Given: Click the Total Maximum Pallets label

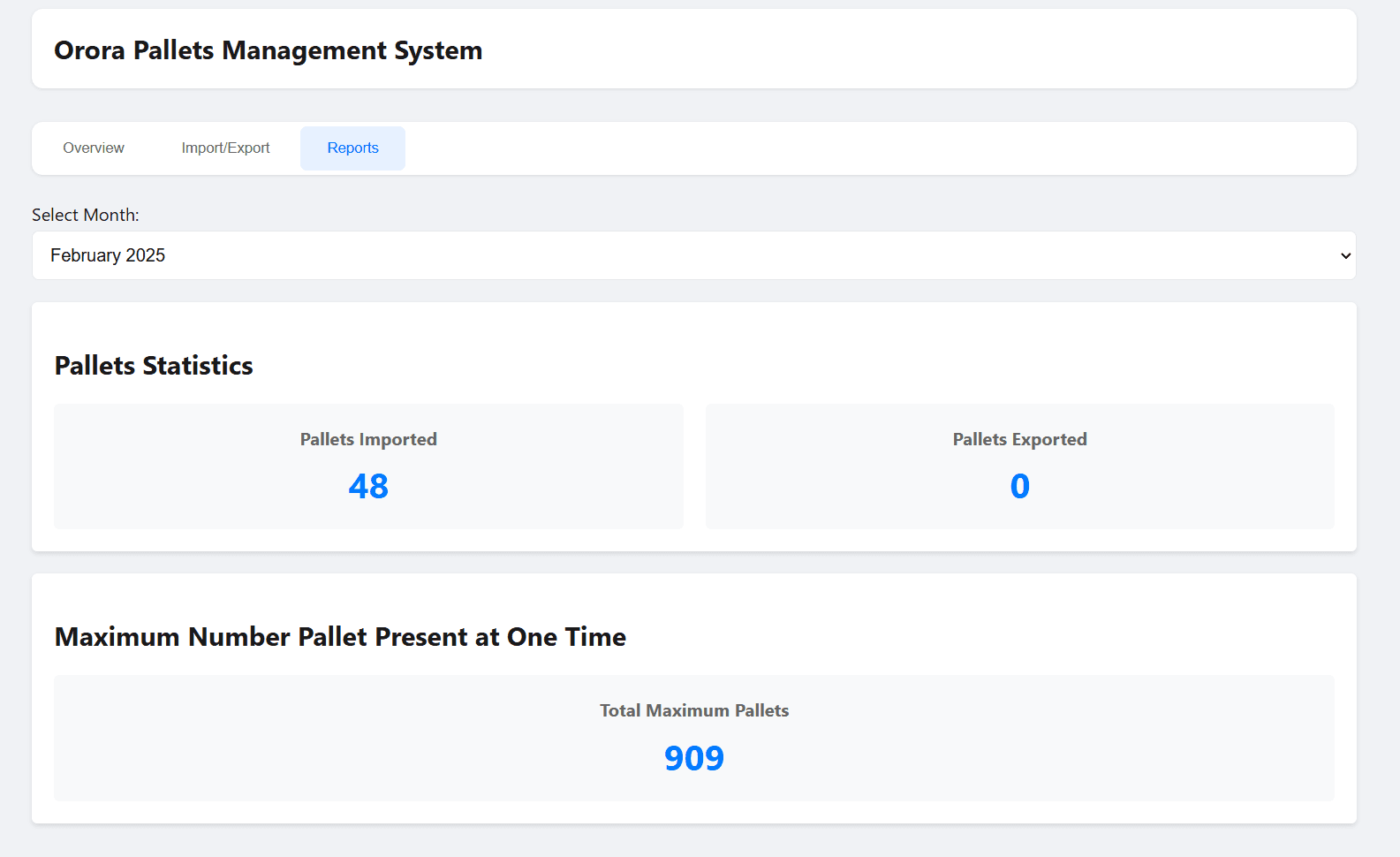Looking at the screenshot, I should (x=694, y=710).
